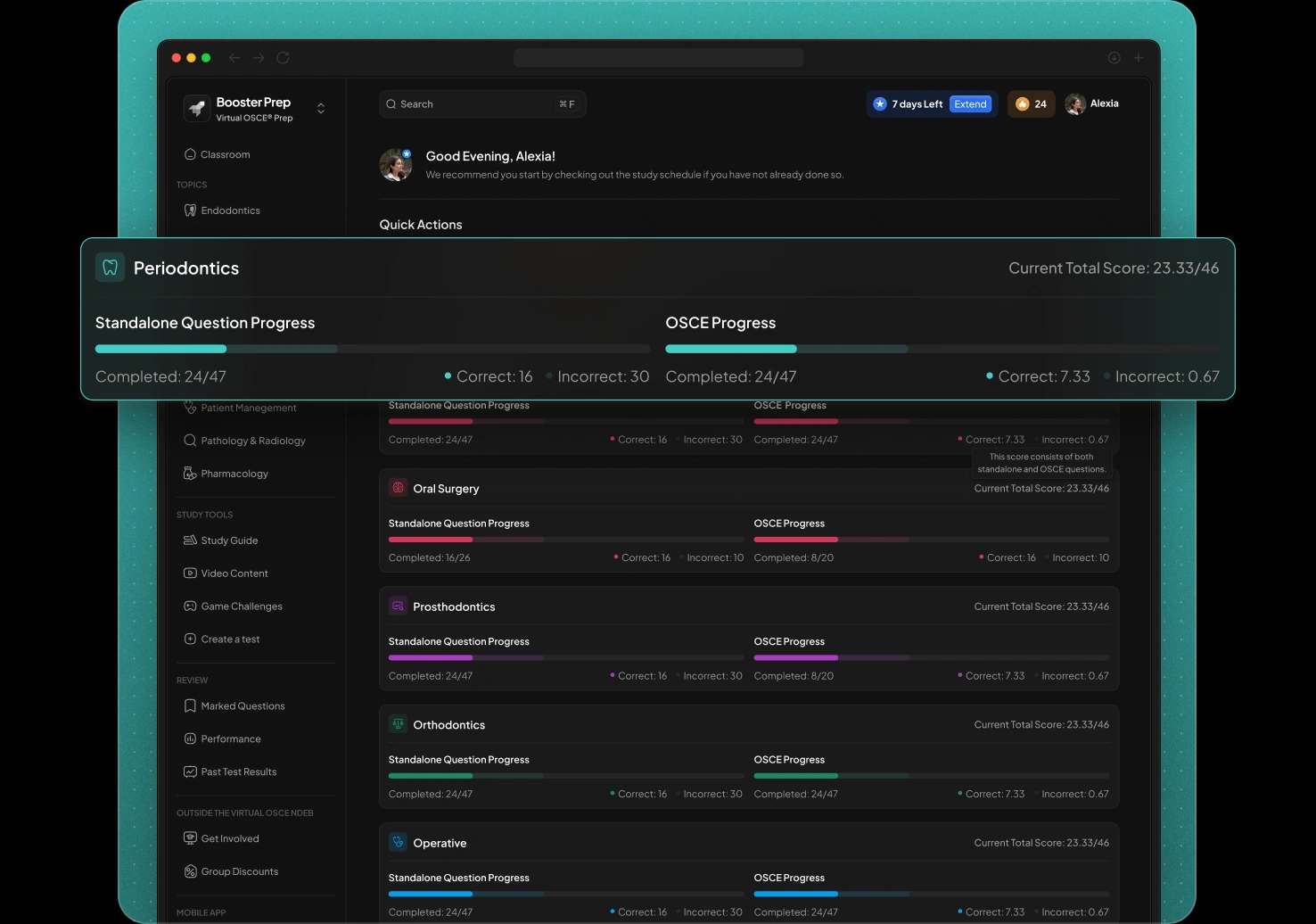This screenshot has width=1316, height=924.
Task: Open a new browser tab with plus icon
Action: tap(1139, 58)
